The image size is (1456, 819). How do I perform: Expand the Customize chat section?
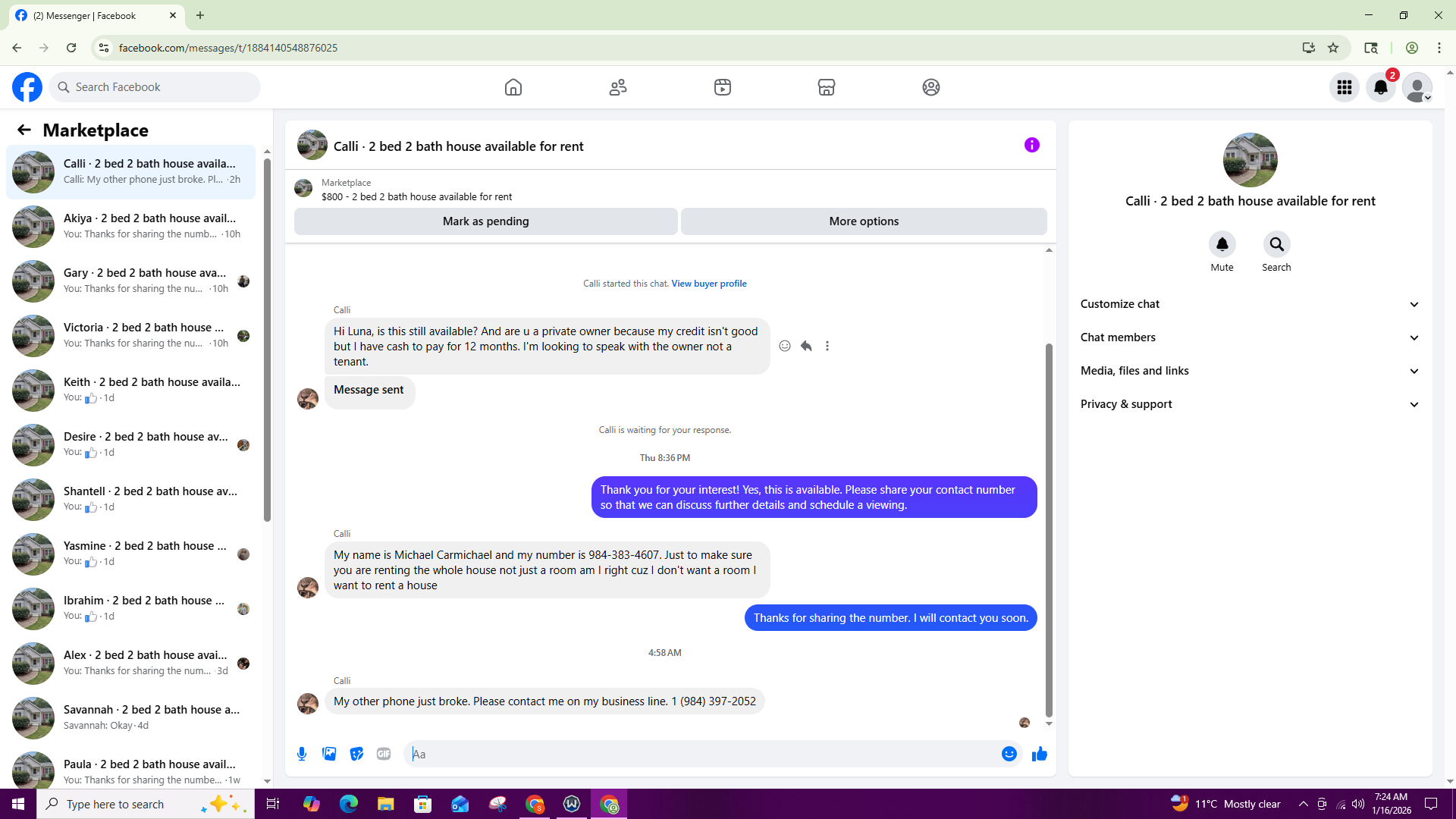(x=1249, y=304)
